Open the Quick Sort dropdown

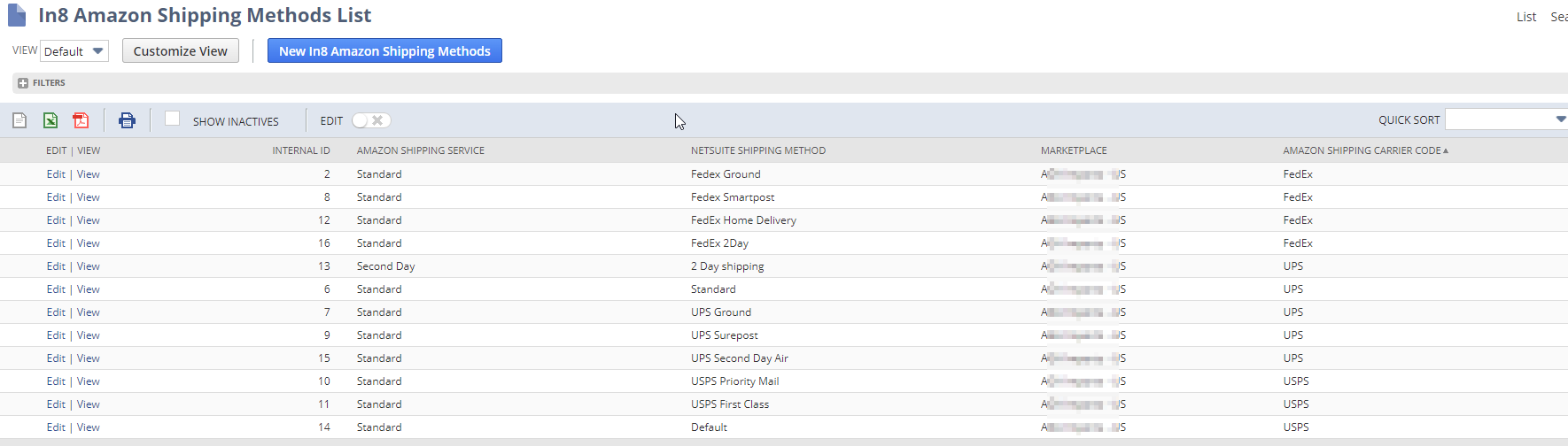pyautogui.click(x=1506, y=119)
